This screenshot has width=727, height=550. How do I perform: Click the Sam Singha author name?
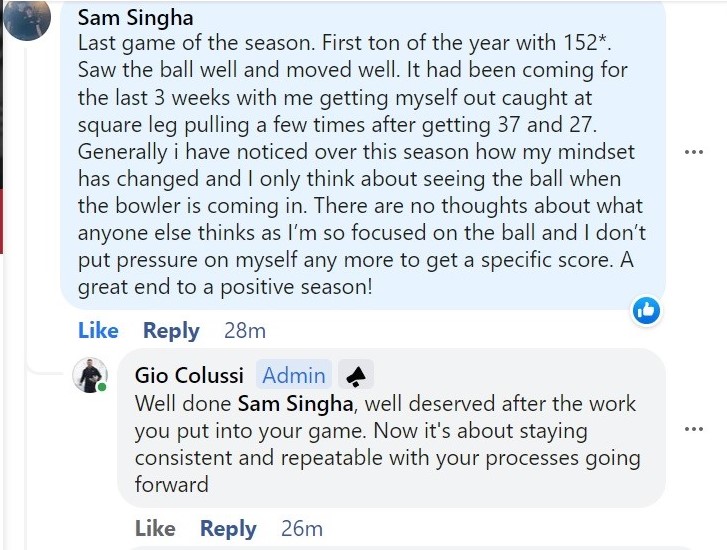pos(136,18)
